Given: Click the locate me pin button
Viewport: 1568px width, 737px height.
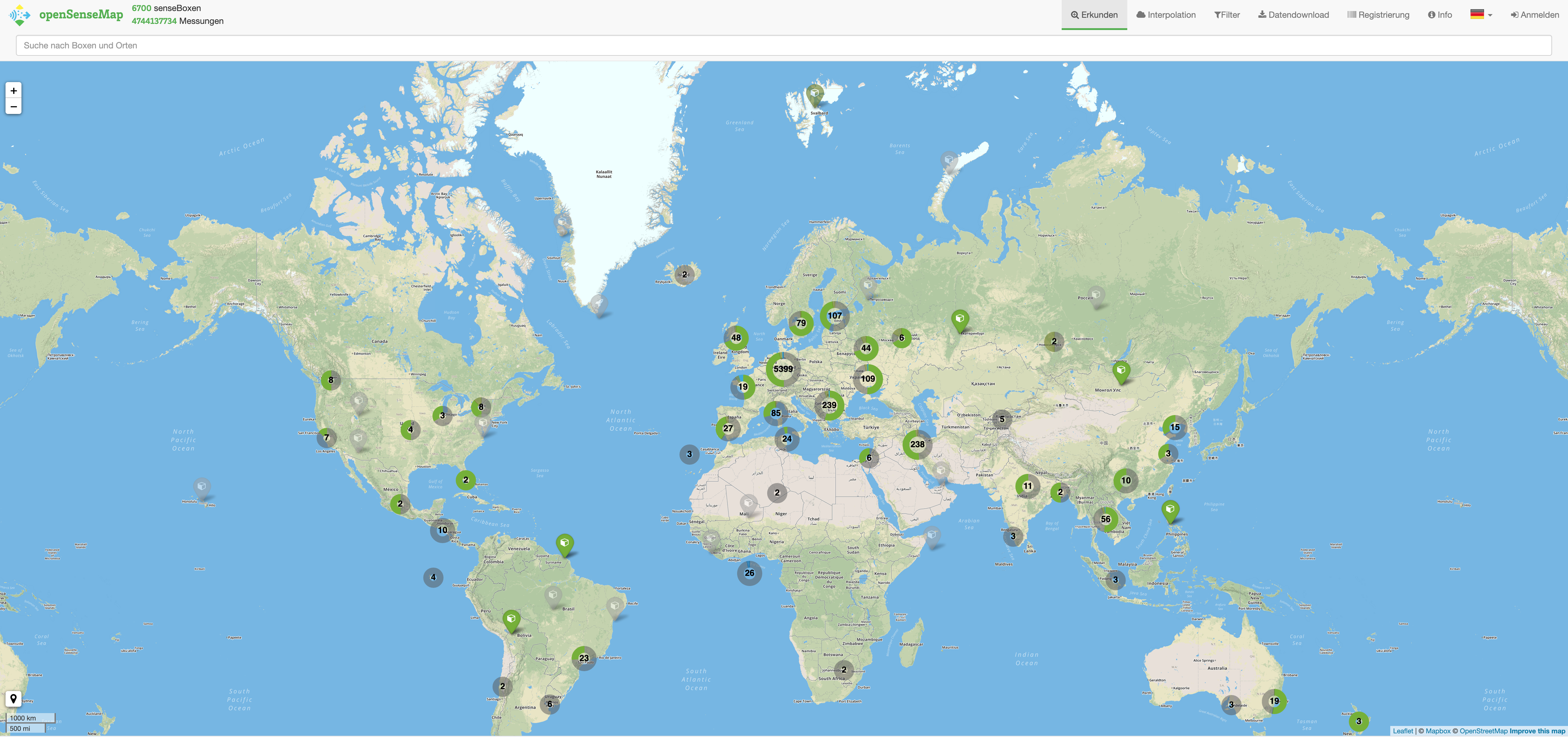Looking at the screenshot, I should coord(13,699).
